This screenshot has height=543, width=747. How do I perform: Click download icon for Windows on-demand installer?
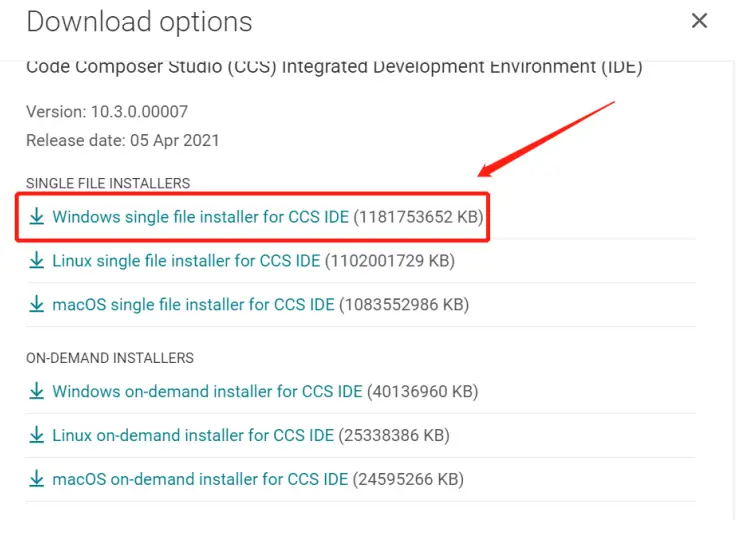point(37,392)
